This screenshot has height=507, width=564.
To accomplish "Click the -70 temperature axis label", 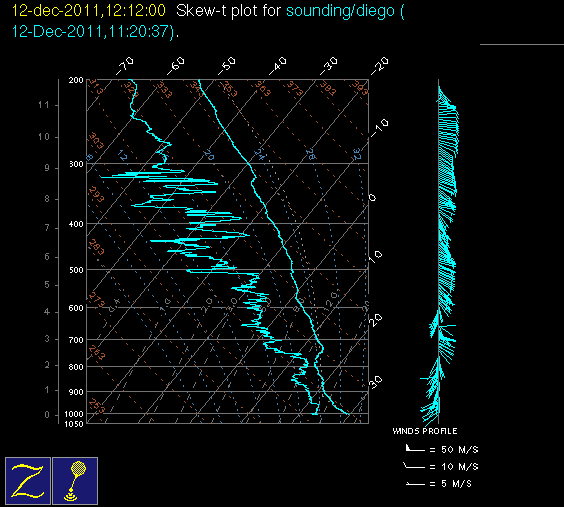I will [124, 66].
